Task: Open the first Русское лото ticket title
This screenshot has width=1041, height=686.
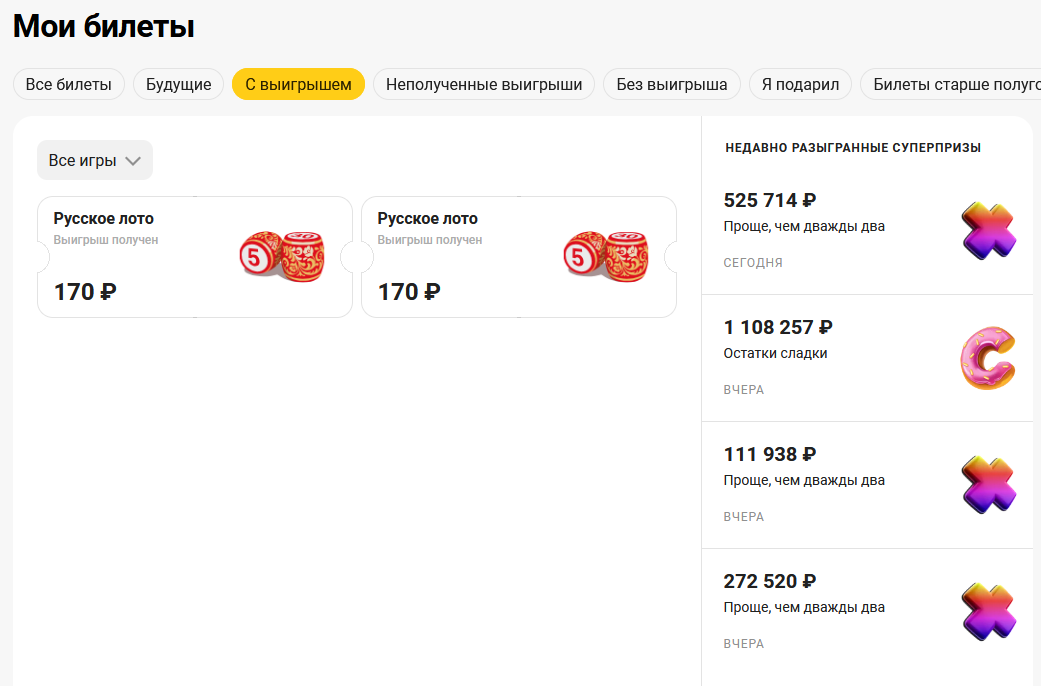Action: point(104,219)
